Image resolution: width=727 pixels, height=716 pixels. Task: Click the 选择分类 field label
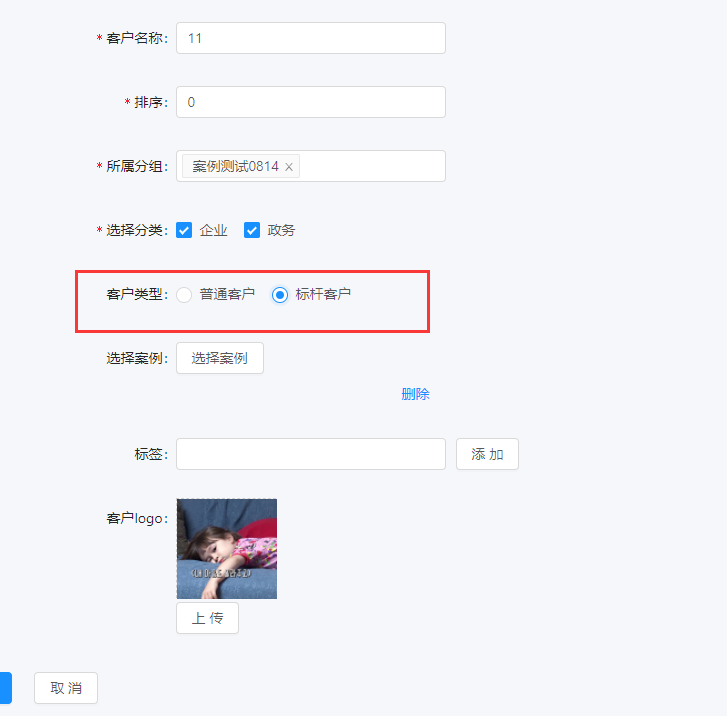pos(137,230)
